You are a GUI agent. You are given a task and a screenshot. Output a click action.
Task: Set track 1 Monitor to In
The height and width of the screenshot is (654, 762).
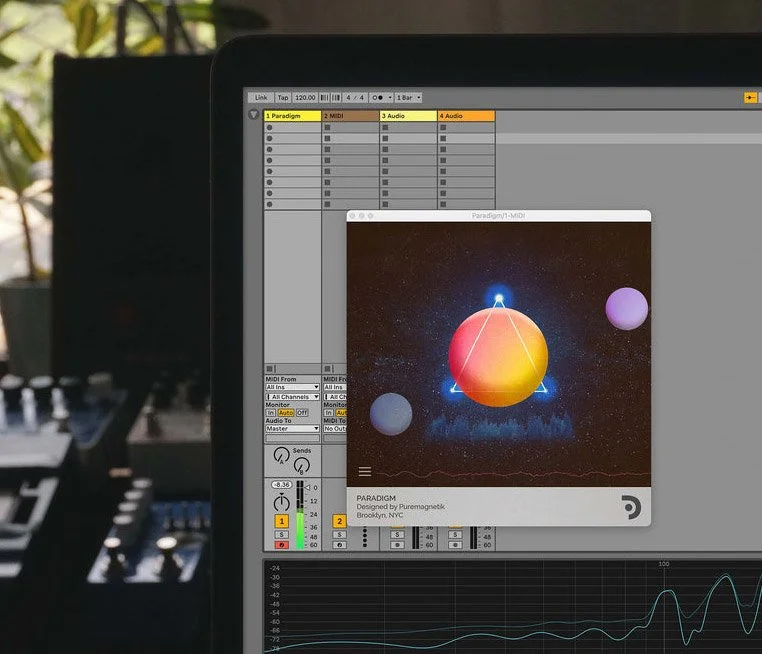[271, 413]
